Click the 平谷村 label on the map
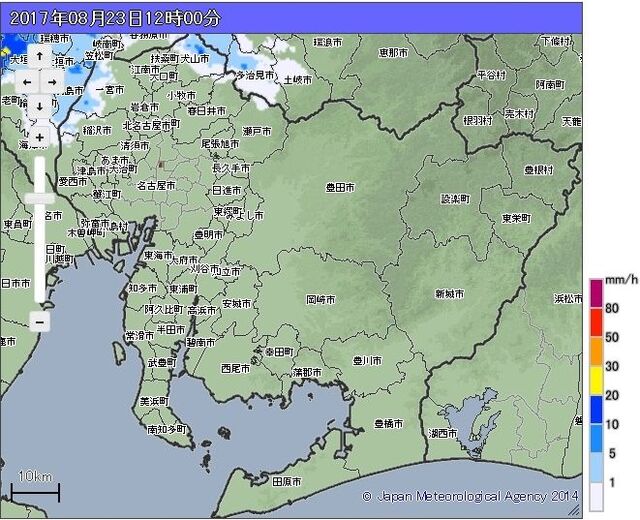The image size is (640, 520). click(x=492, y=75)
